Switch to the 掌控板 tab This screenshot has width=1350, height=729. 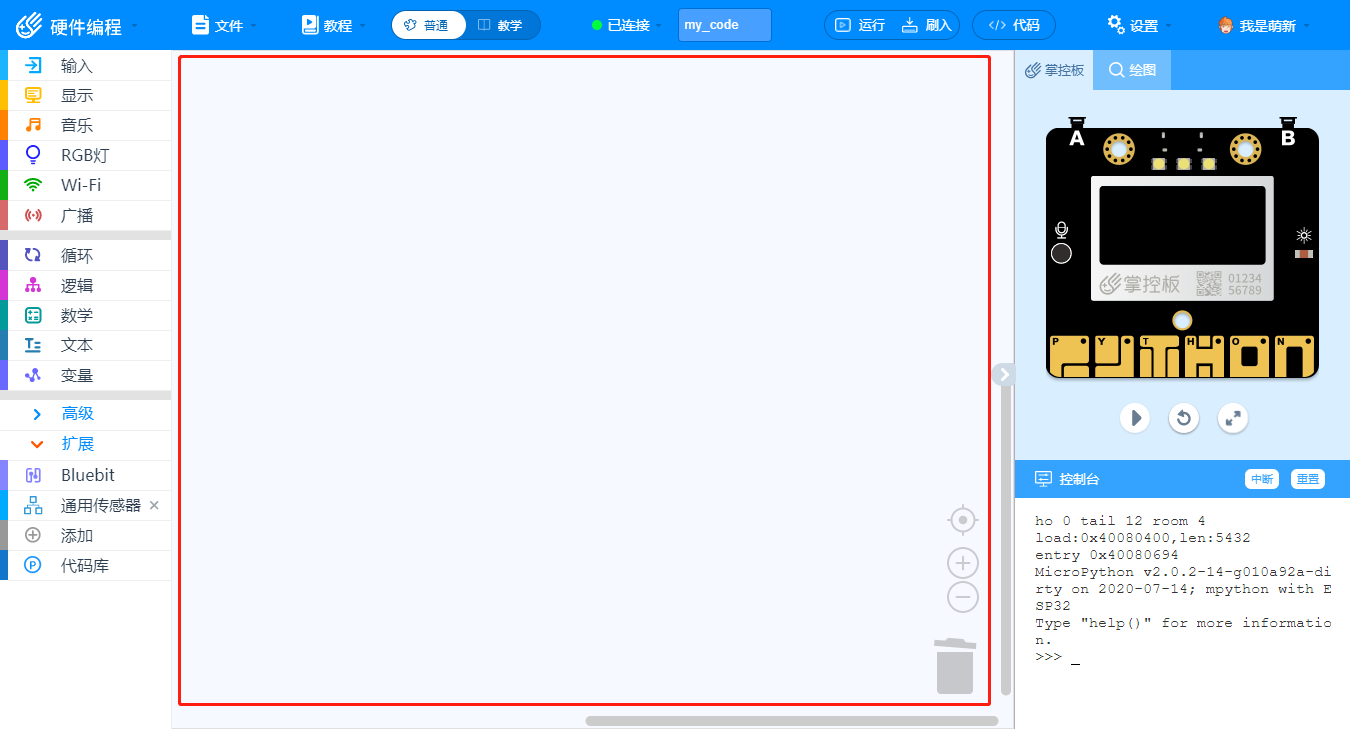(1054, 70)
